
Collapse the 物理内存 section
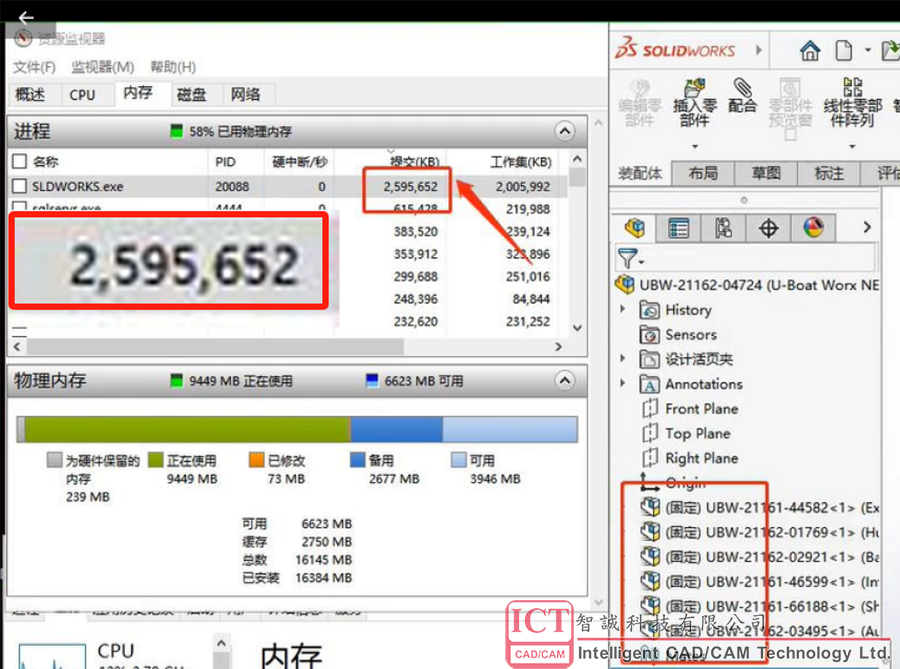(565, 380)
